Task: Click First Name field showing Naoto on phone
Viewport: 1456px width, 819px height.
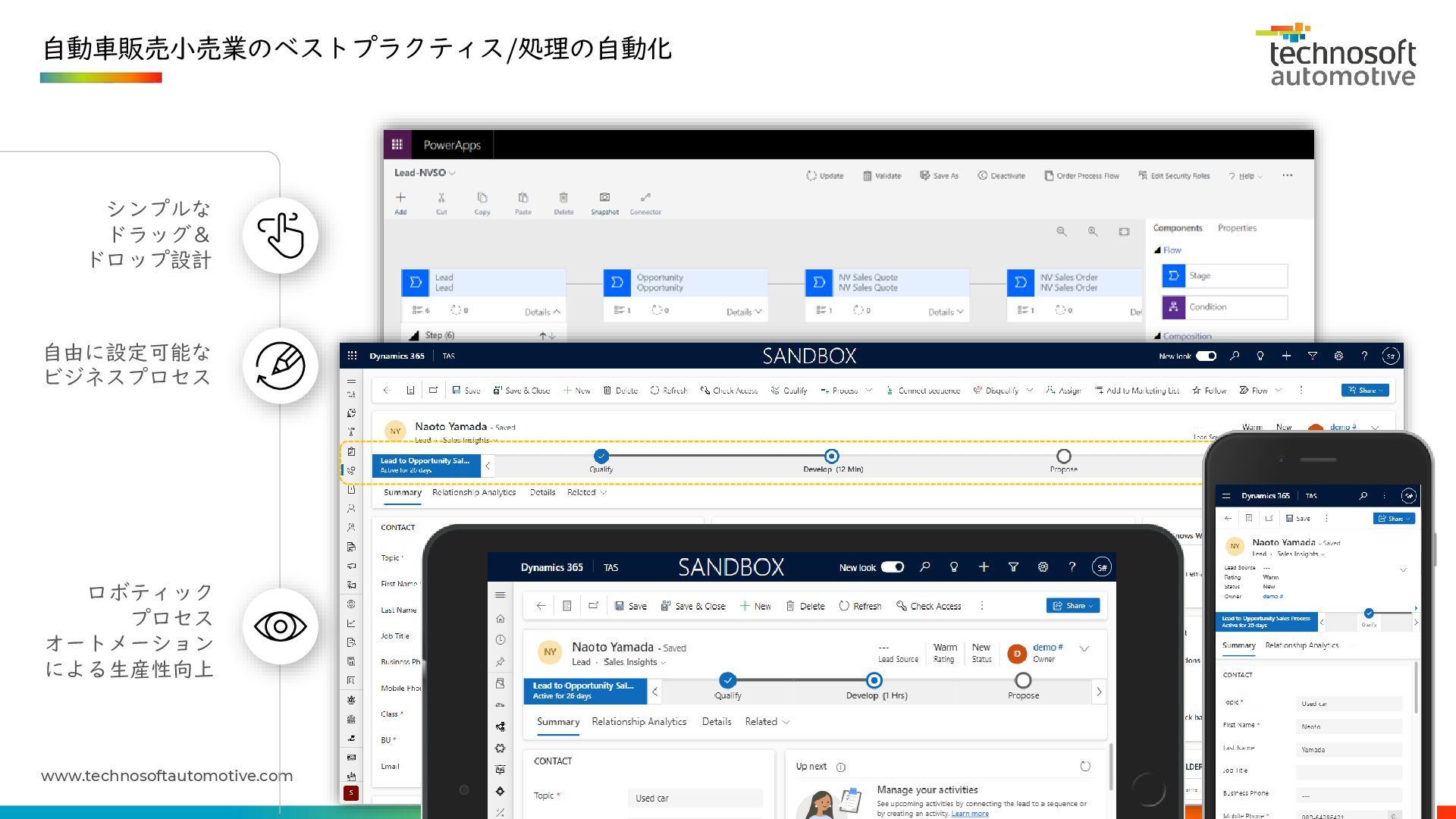Action: point(1348,726)
